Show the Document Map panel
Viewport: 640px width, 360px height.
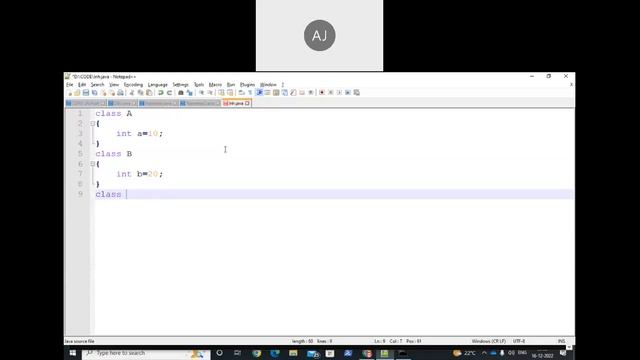coord(276,93)
